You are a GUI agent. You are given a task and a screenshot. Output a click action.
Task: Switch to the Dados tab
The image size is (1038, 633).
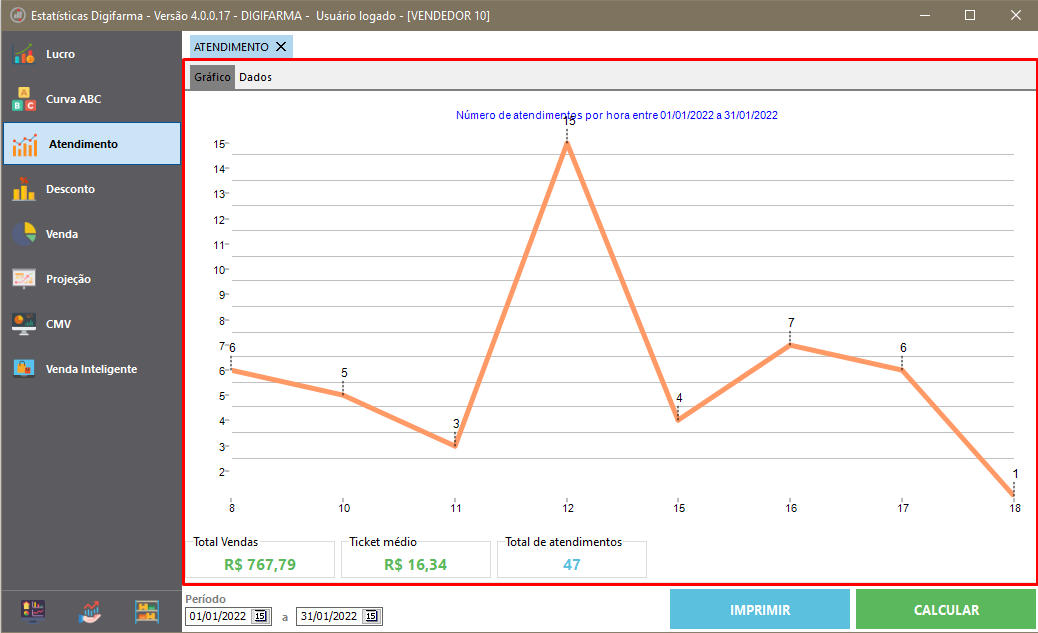pos(255,77)
